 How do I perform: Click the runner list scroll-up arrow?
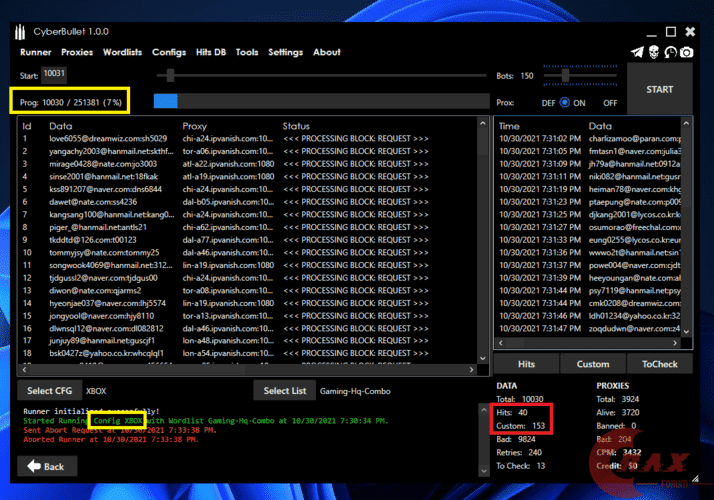(x=483, y=123)
